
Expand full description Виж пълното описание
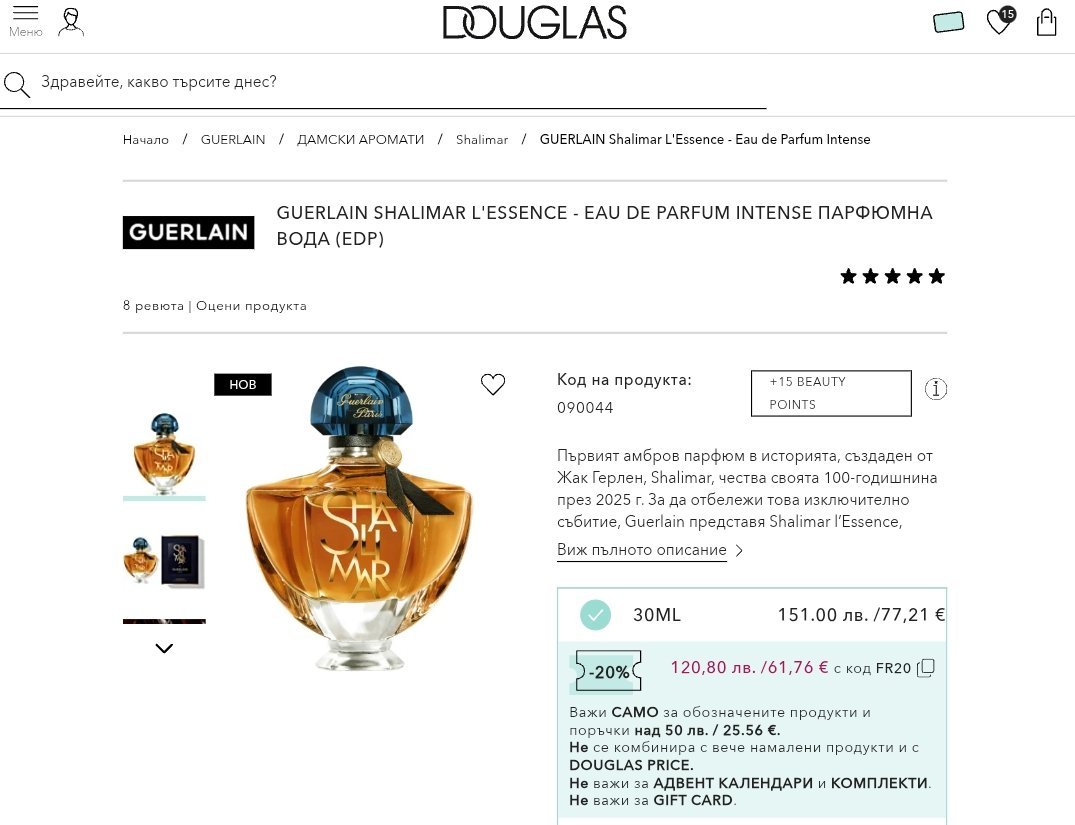click(x=642, y=550)
